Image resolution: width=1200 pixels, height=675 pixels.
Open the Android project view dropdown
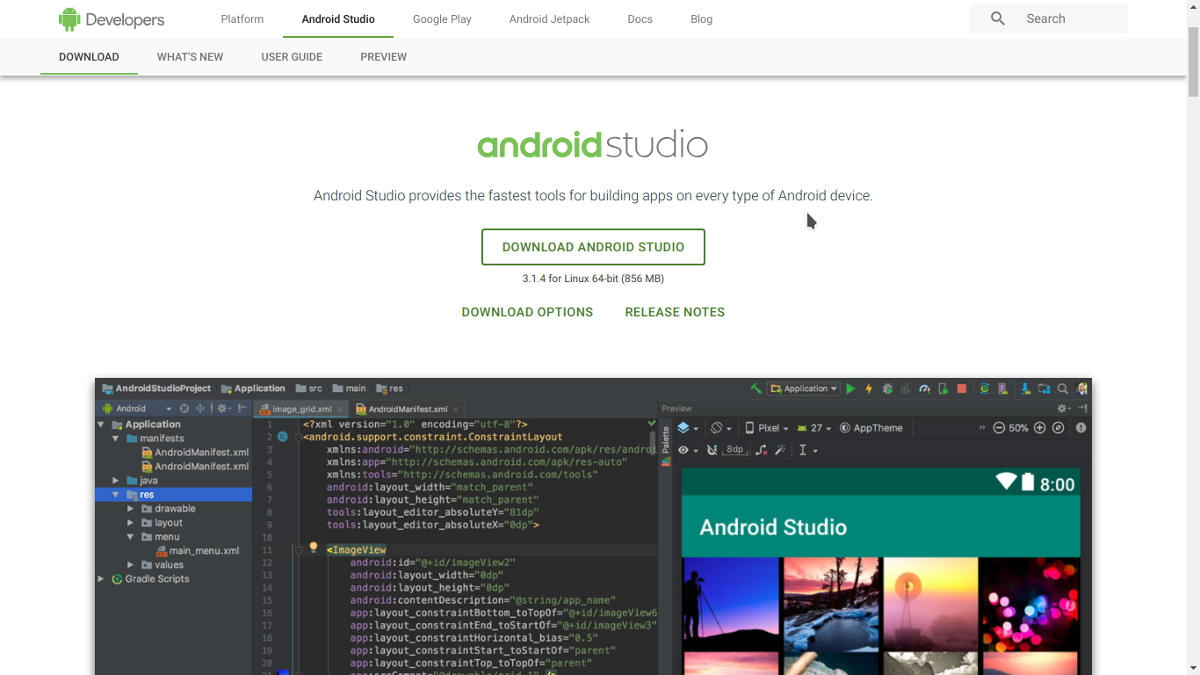pyautogui.click(x=137, y=408)
